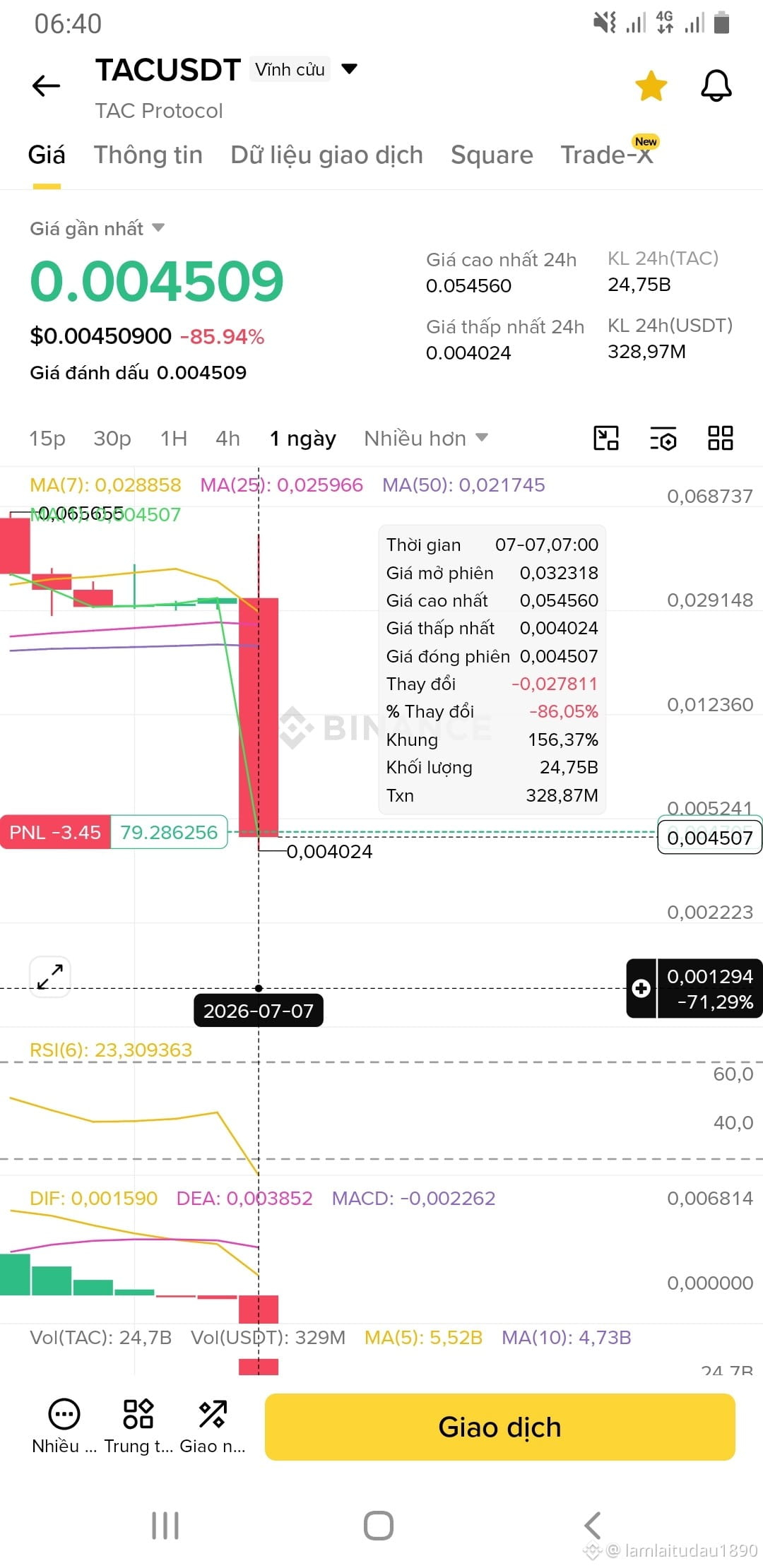Expand Nhiều hơn timeframe dropdown
The height and width of the screenshot is (1568, 763).
pyautogui.click(x=426, y=439)
